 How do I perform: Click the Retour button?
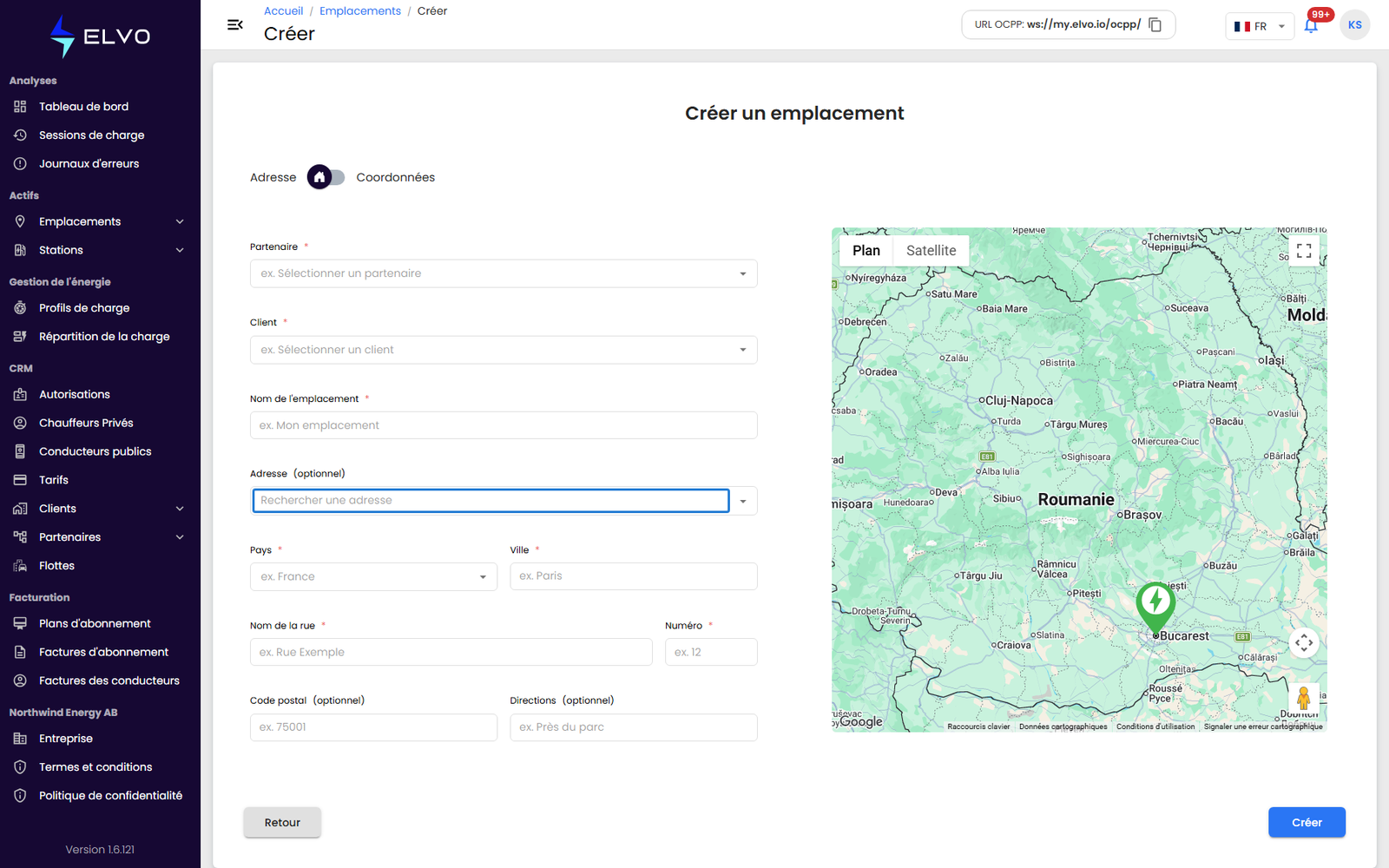[282, 822]
